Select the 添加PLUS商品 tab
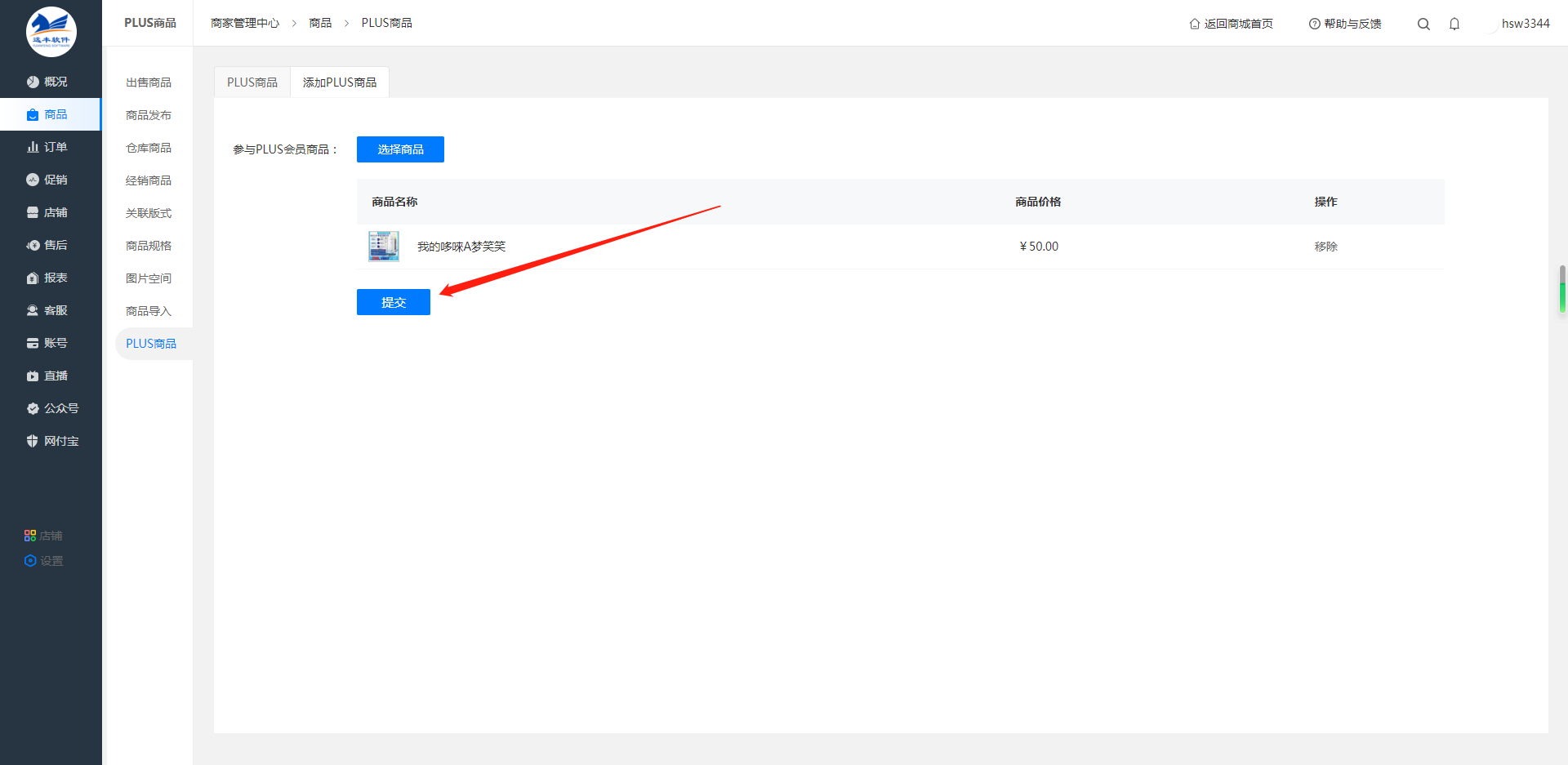 click(340, 82)
